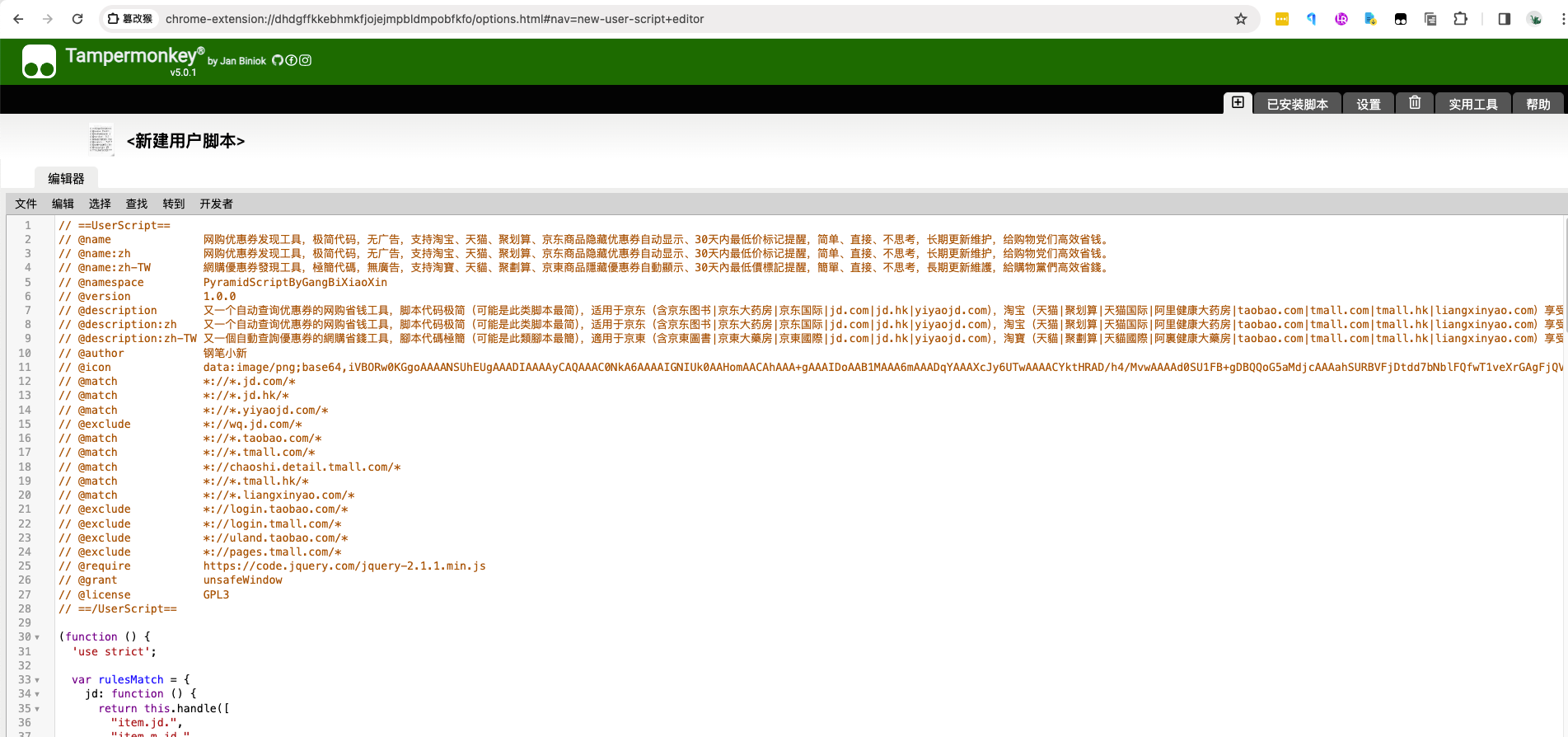Open the trash bin tab

click(x=1415, y=103)
